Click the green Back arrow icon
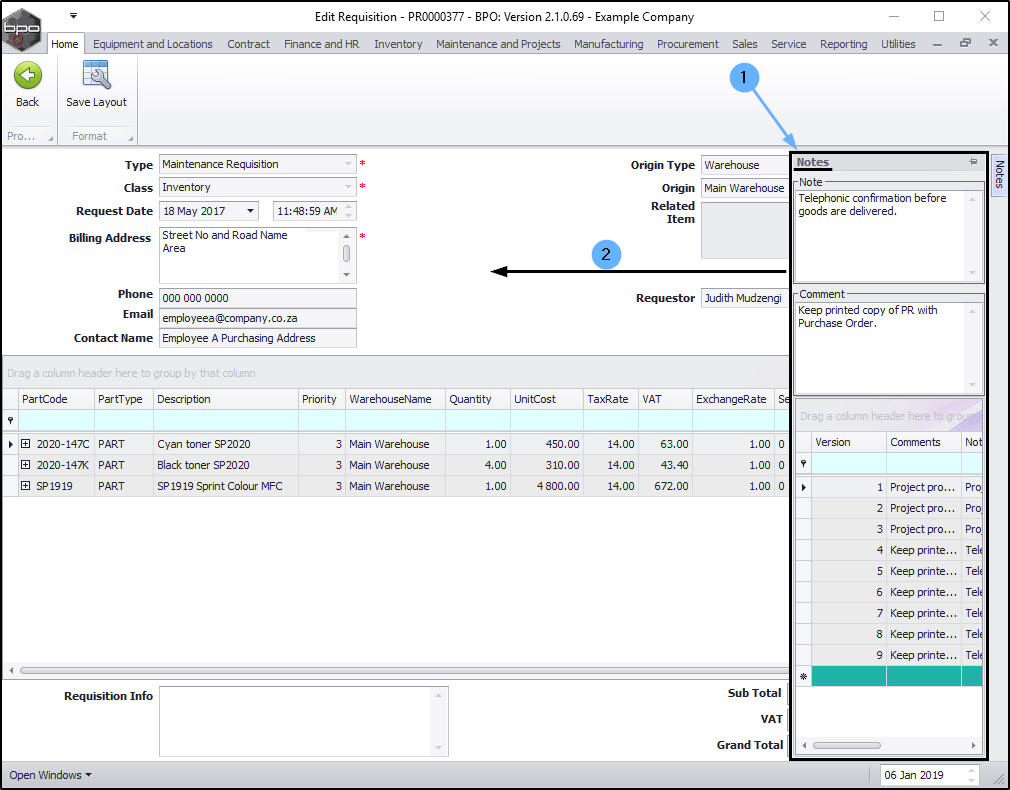Screen dimensions: 1010x790 coord(28,76)
